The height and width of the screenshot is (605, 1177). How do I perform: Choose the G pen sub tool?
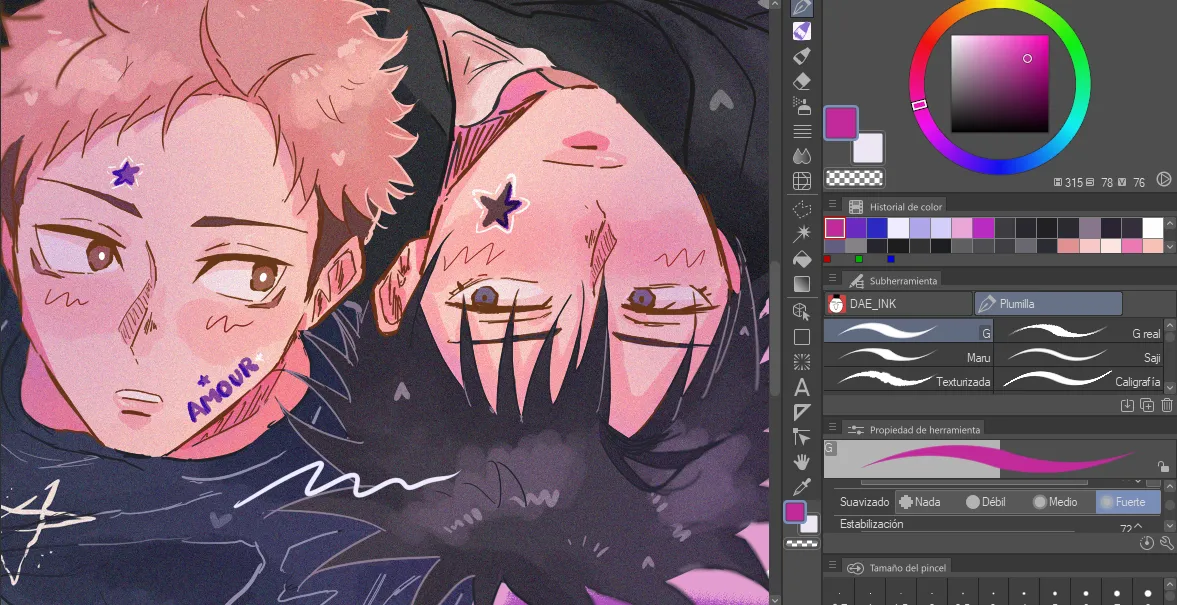(x=908, y=331)
